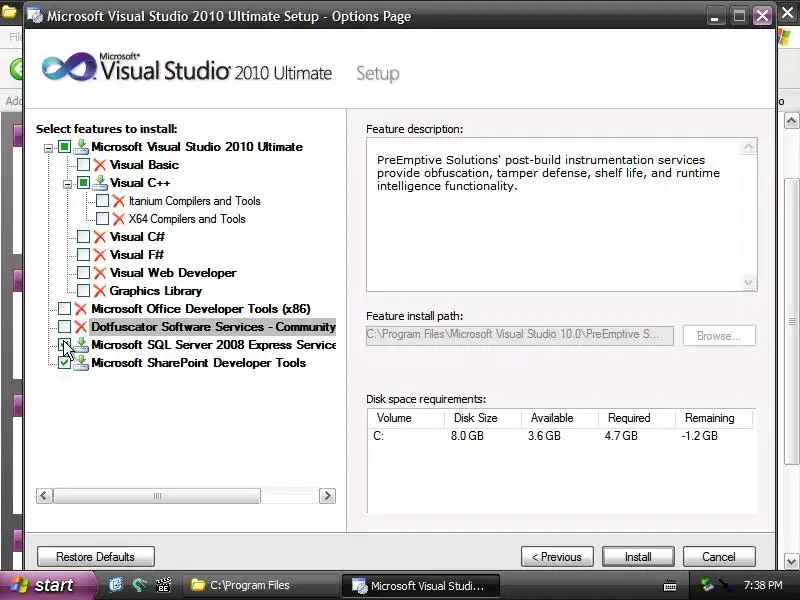Click the Remaining column header
This screenshot has width=800, height=600.
pos(714,418)
